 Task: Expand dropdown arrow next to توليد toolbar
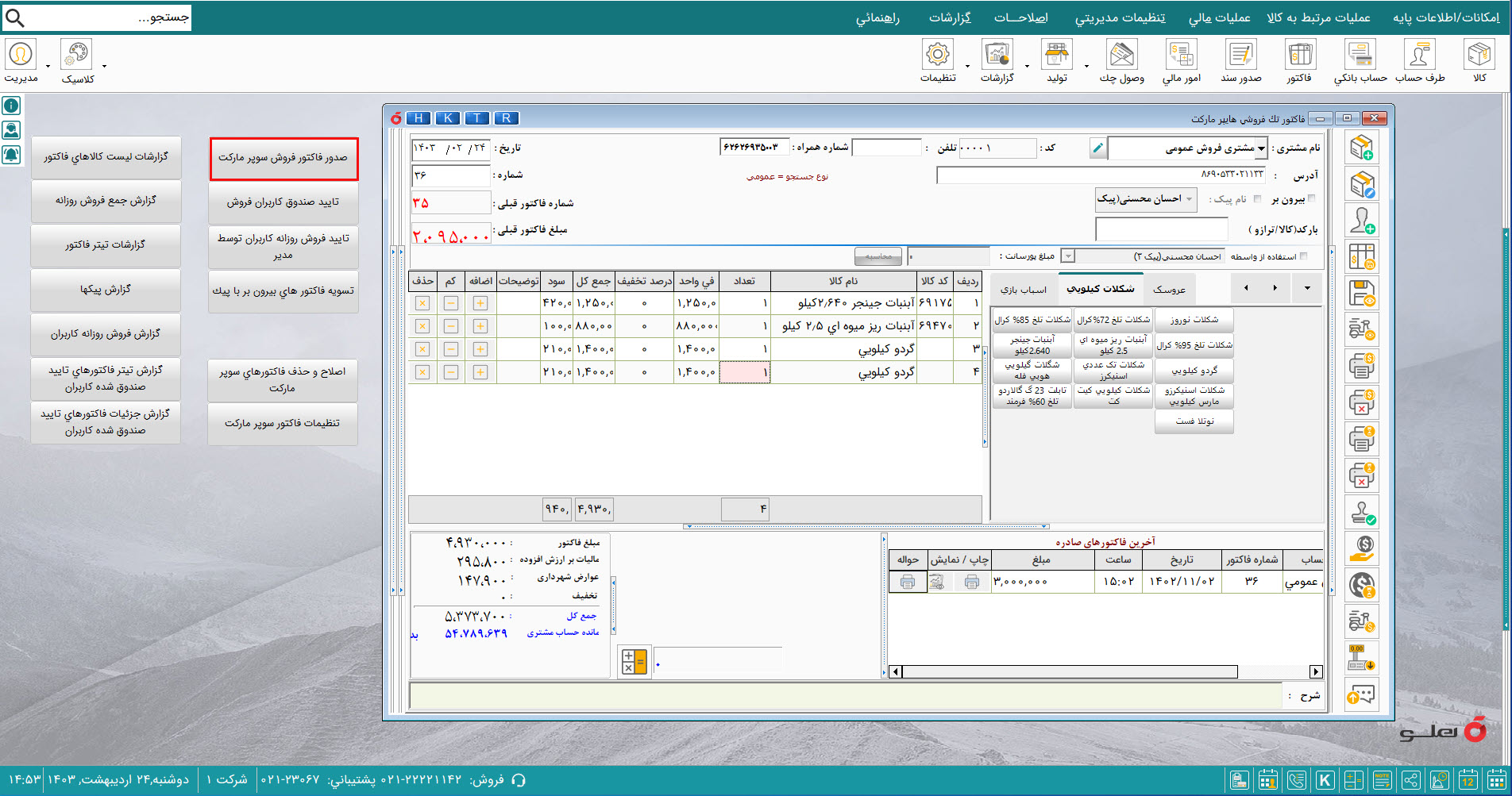pos(1086,66)
